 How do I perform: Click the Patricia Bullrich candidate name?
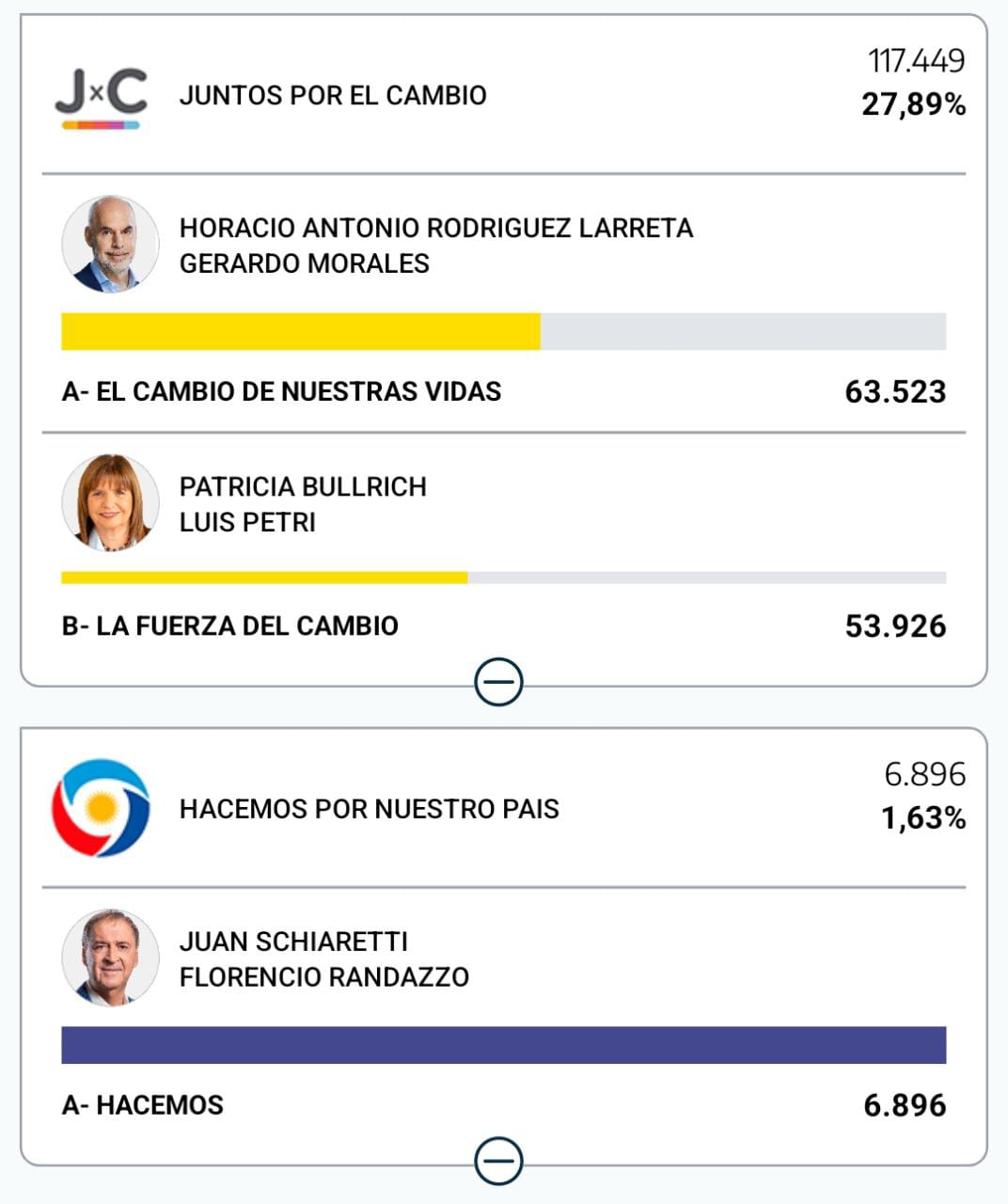pyautogui.click(x=303, y=486)
